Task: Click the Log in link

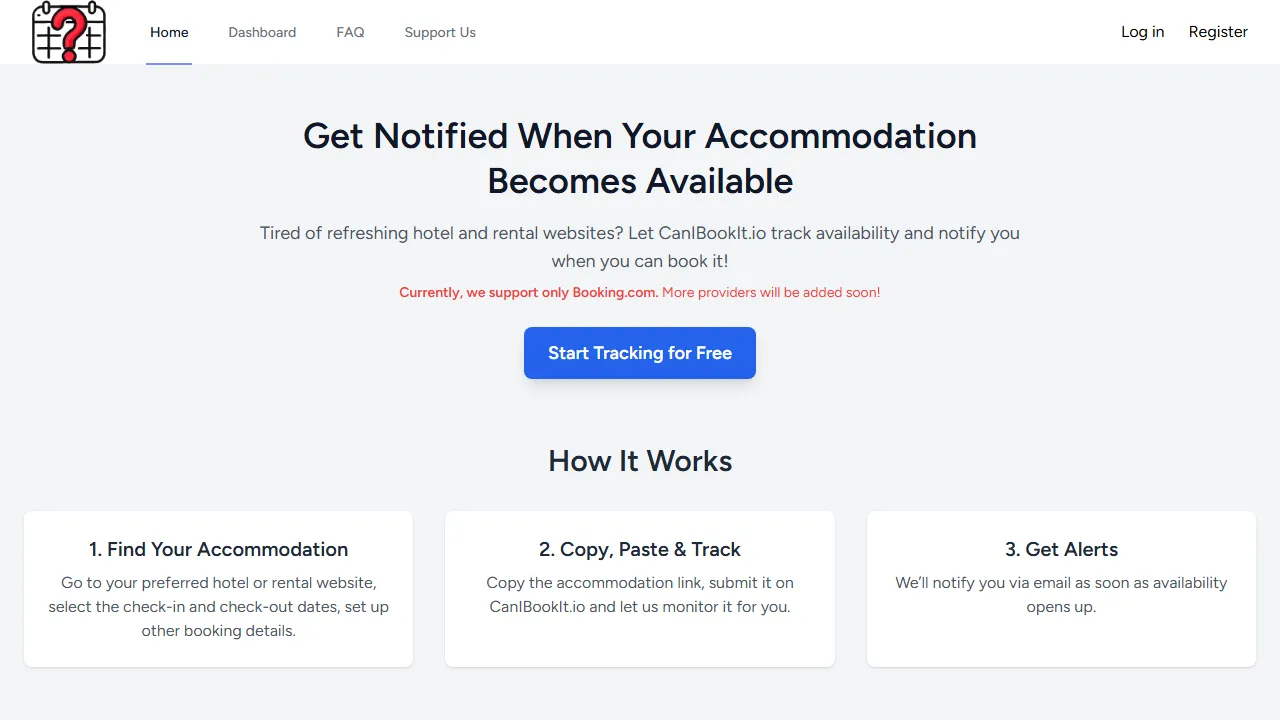Action: coord(1142,32)
